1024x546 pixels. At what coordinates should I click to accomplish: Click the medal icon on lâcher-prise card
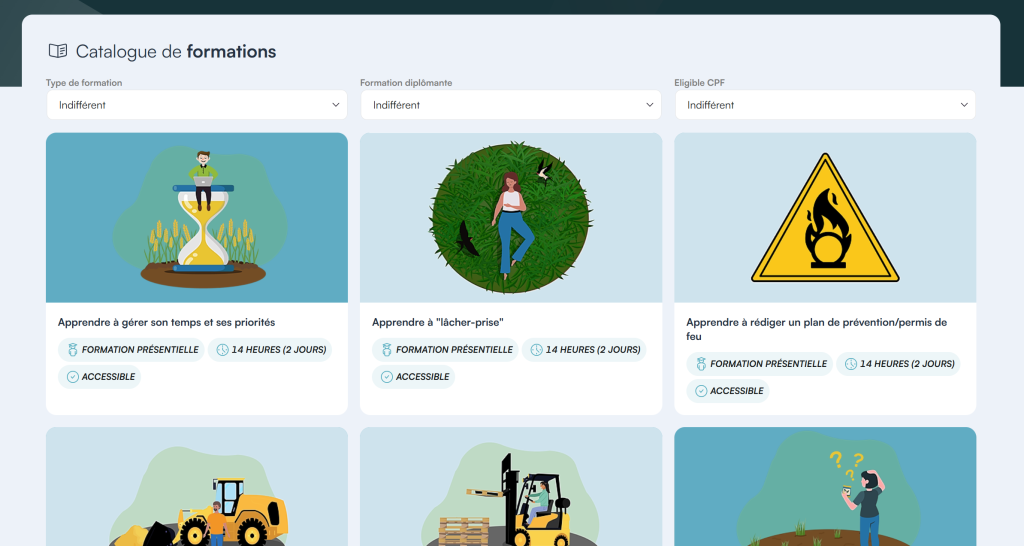(x=386, y=350)
